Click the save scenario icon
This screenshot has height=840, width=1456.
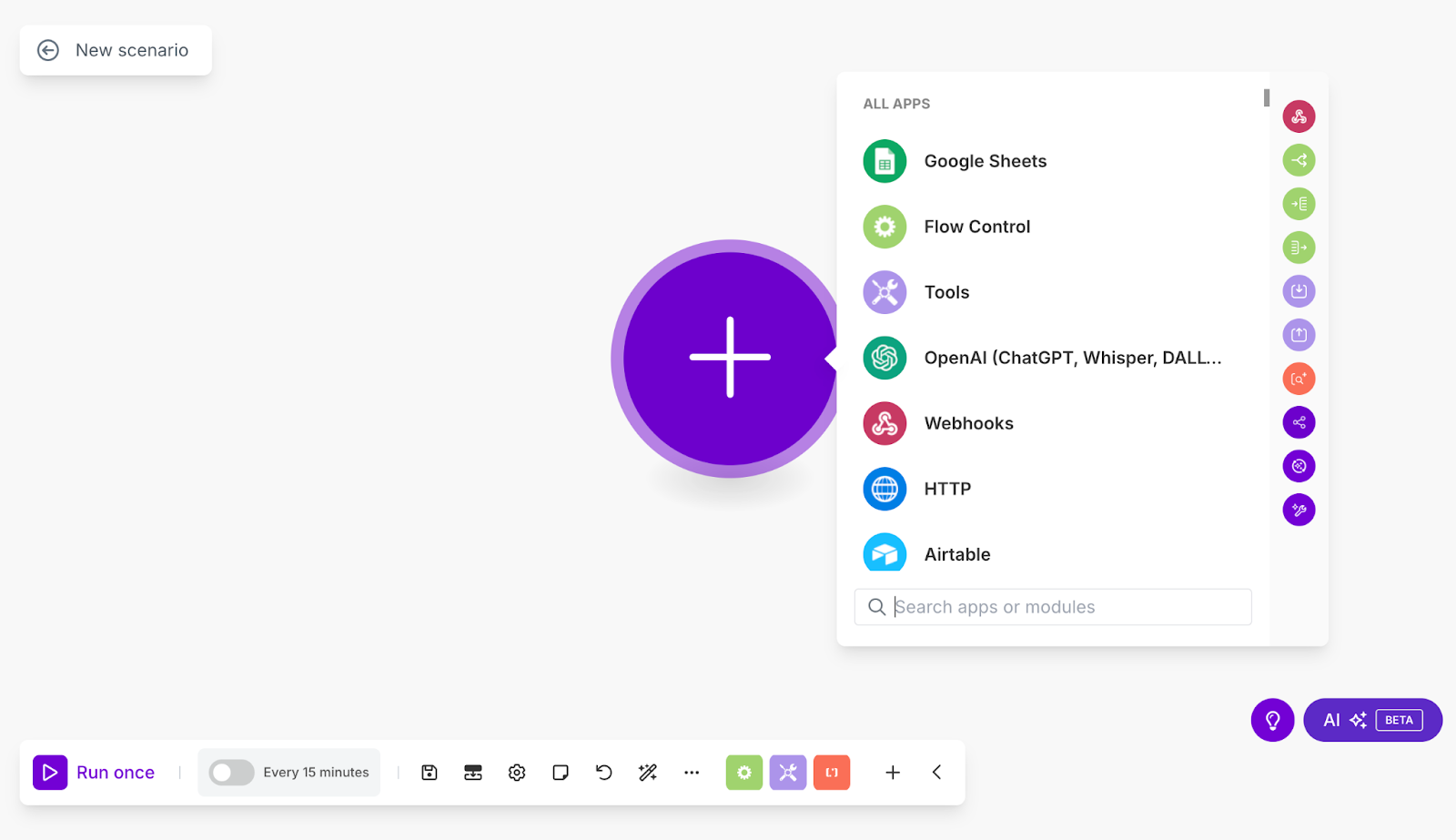[x=430, y=773]
